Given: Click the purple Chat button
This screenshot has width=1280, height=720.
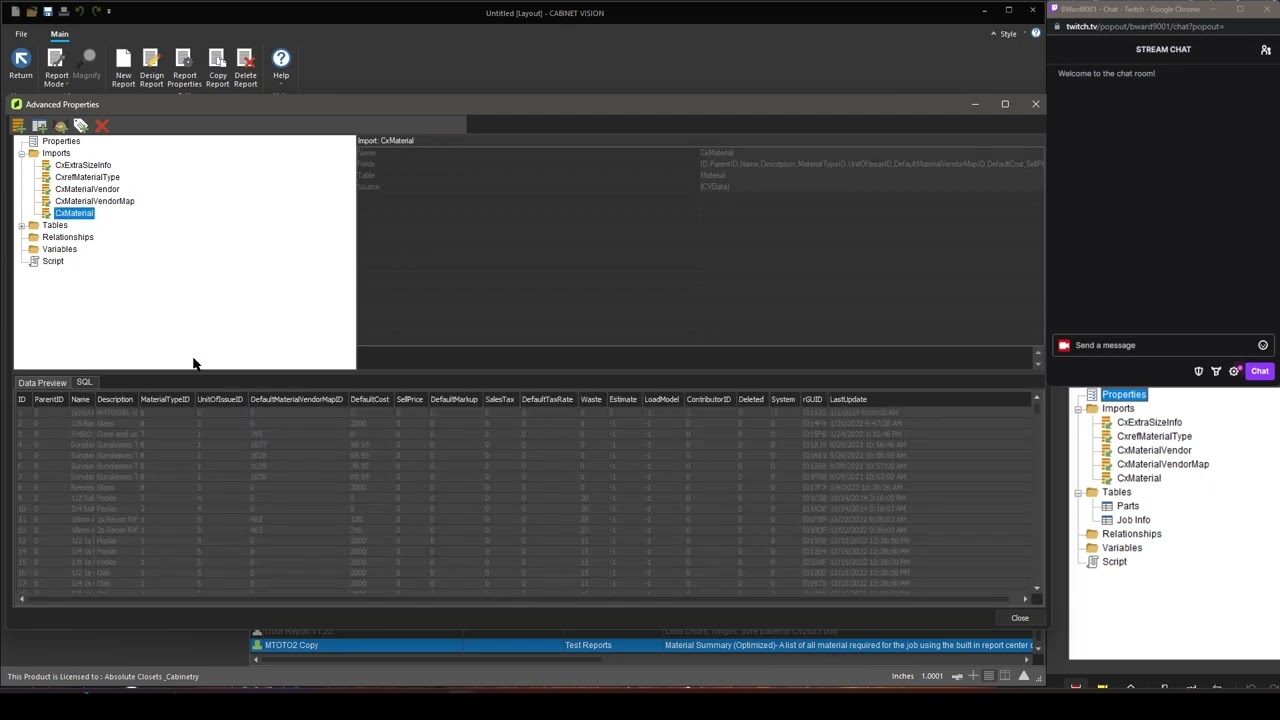Looking at the screenshot, I should coord(1259,371).
